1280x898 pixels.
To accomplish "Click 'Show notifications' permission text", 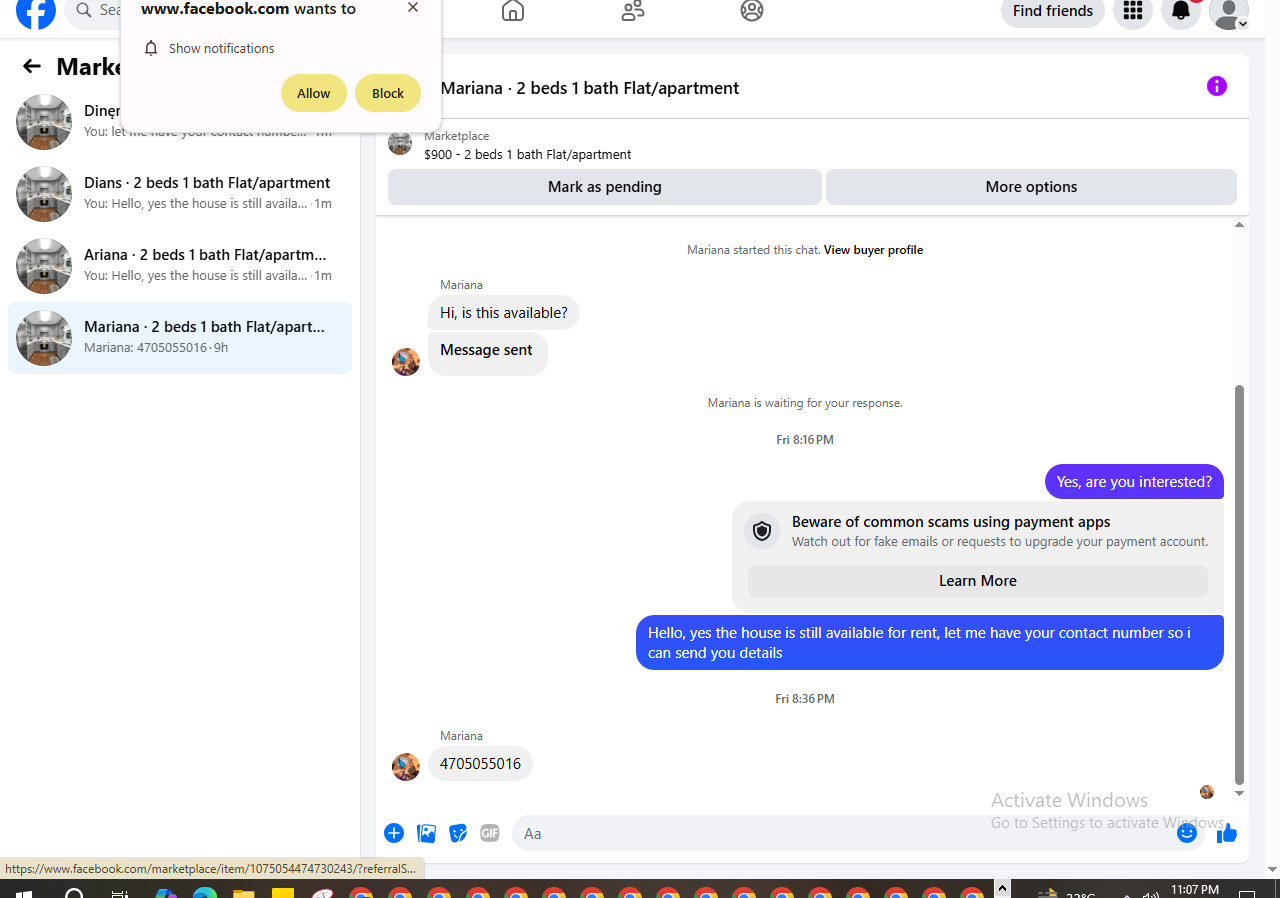I will (221, 49).
